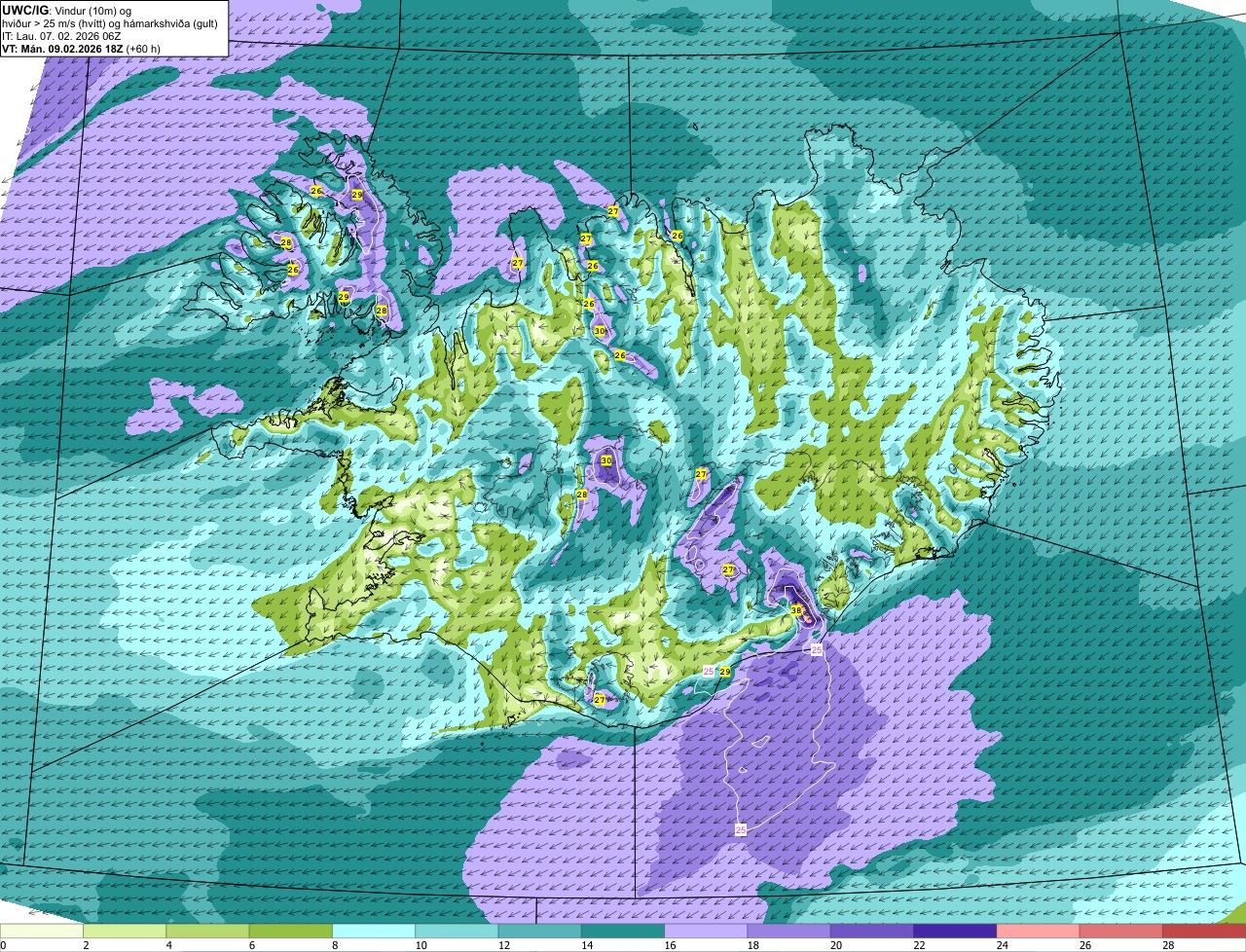
Task: Click the 14–16 m/s dark teal legend swatch
Action: (623, 931)
